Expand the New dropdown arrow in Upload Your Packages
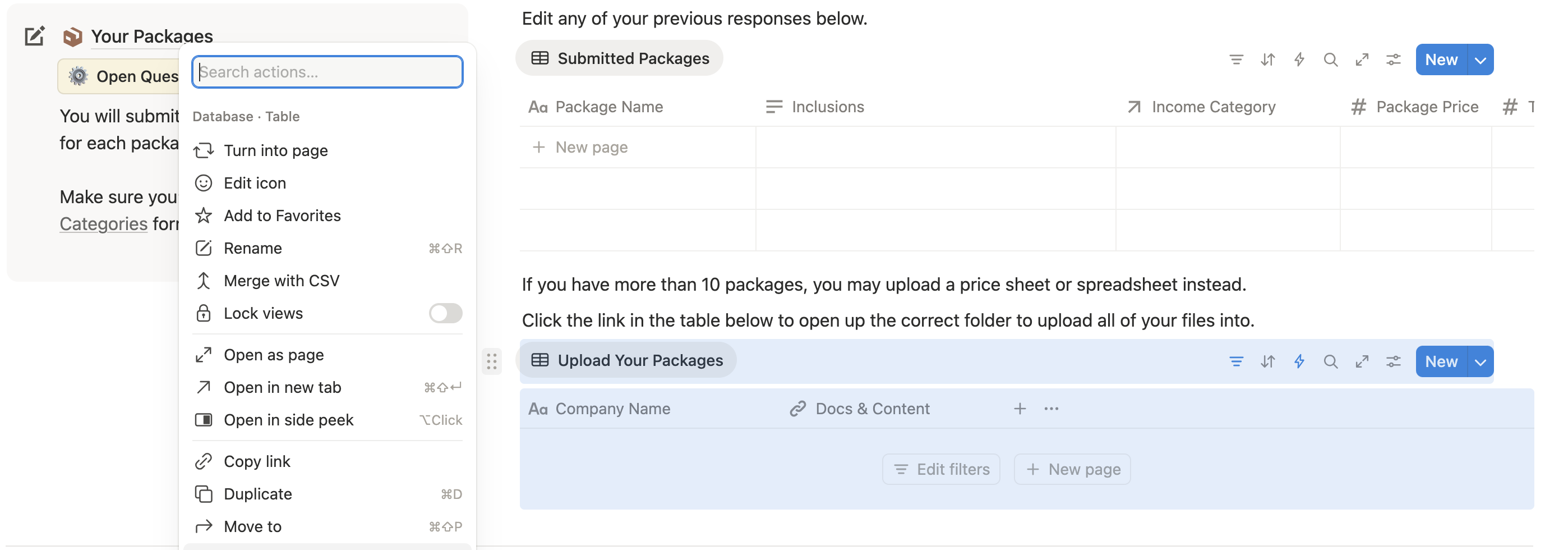 1481,361
